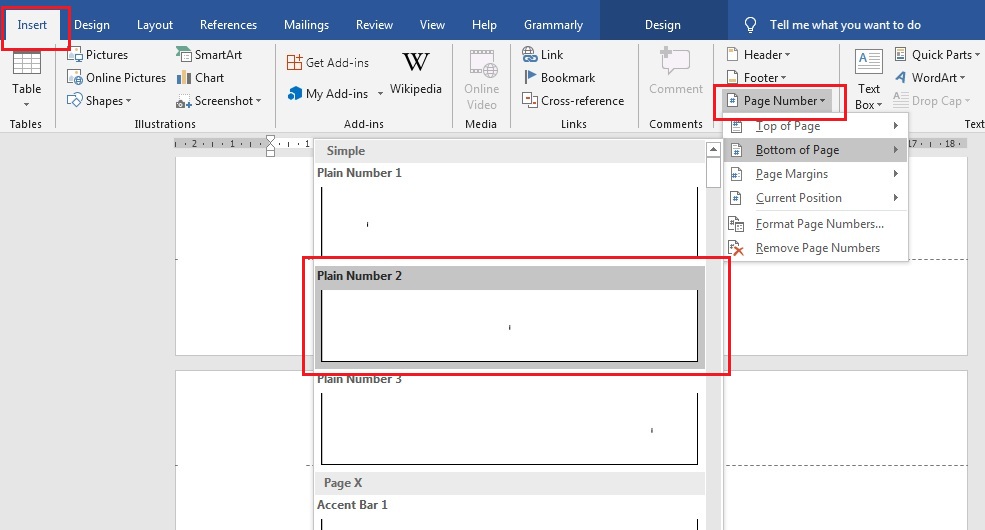The image size is (985, 530).
Task: Open the Mailings tab
Action: click(306, 25)
